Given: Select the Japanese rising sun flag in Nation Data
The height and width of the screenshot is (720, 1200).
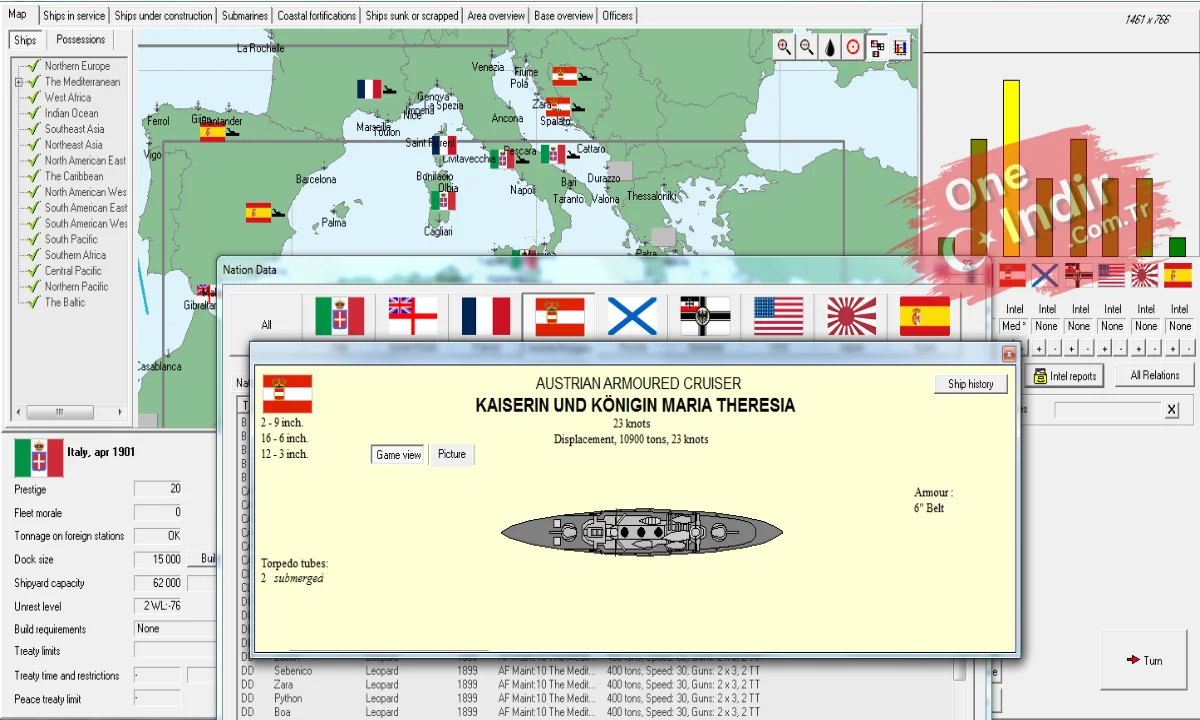Looking at the screenshot, I should point(851,316).
